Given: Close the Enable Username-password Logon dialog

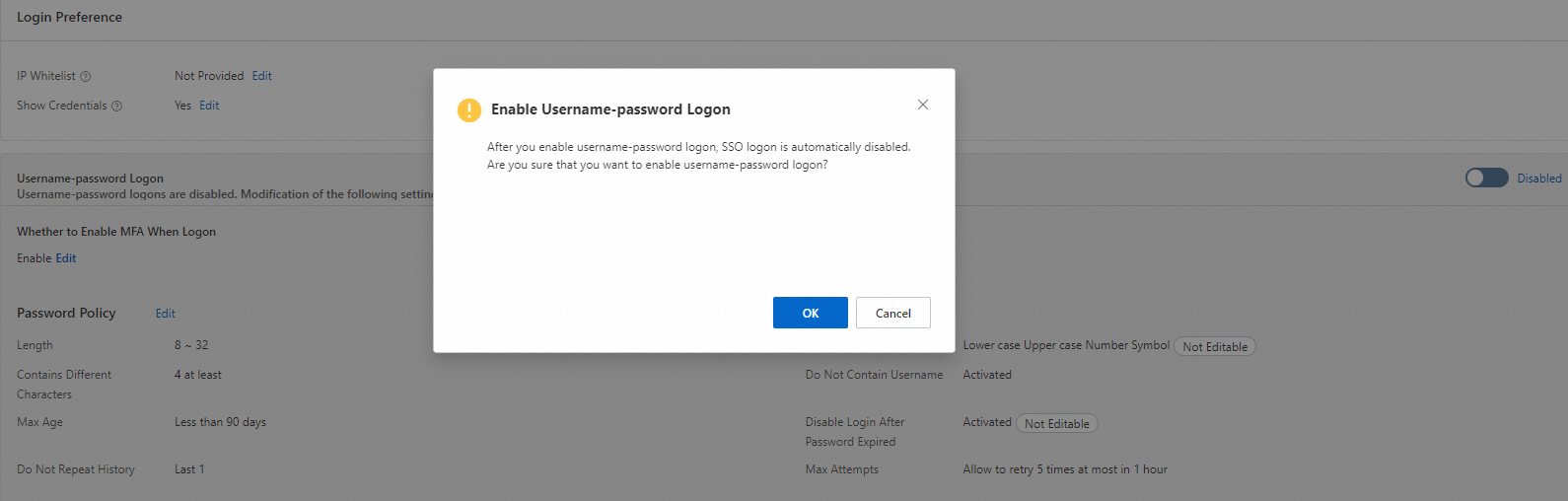Looking at the screenshot, I should pyautogui.click(x=923, y=105).
